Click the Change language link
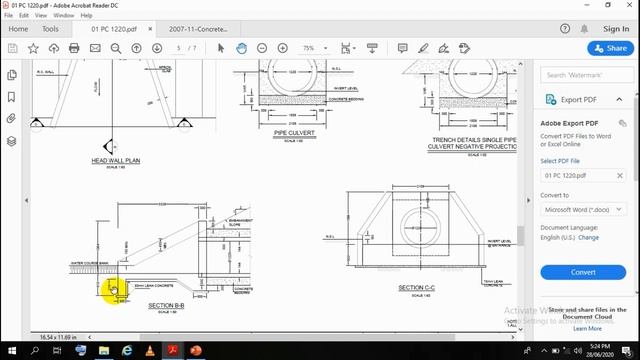This screenshot has height=360, width=640. (x=588, y=238)
